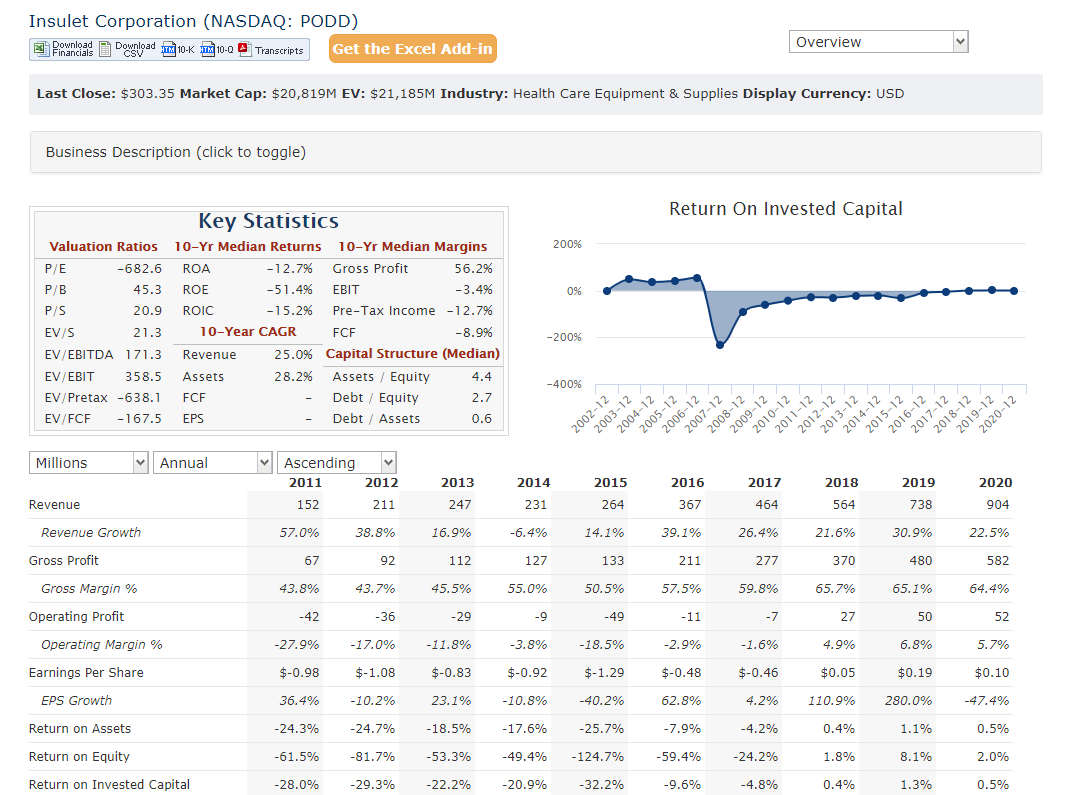This screenshot has height=795, width=1079.
Task: Click the Download Financials Excel icon
Action: tap(41, 49)
